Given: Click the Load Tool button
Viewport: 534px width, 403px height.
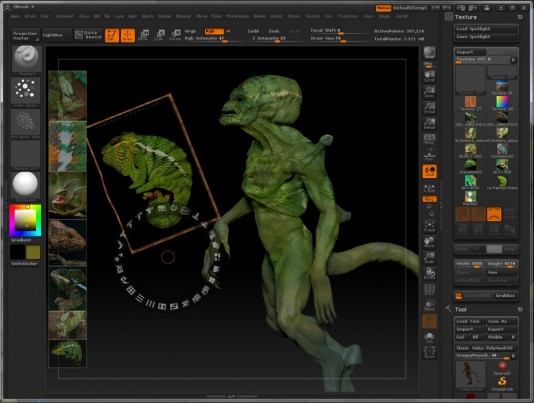Looking at the screenshot, I should point(470,321).
